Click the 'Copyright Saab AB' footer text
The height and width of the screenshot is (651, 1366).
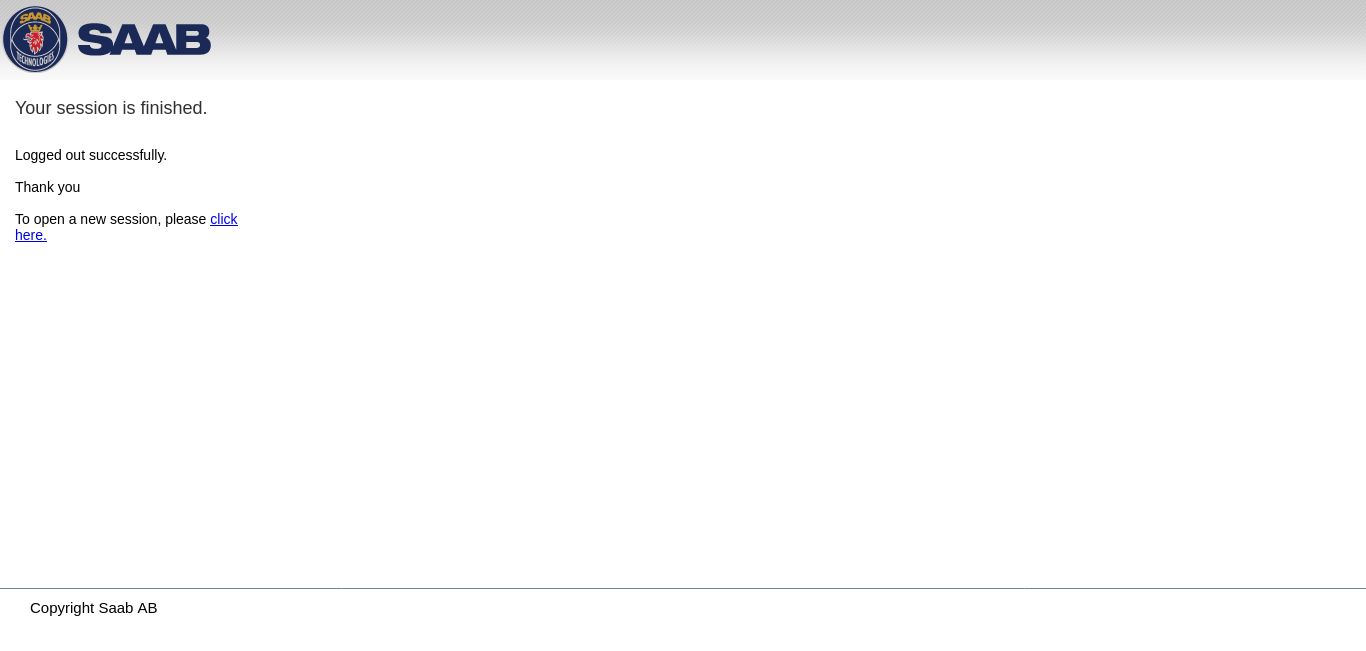[94, 608]
